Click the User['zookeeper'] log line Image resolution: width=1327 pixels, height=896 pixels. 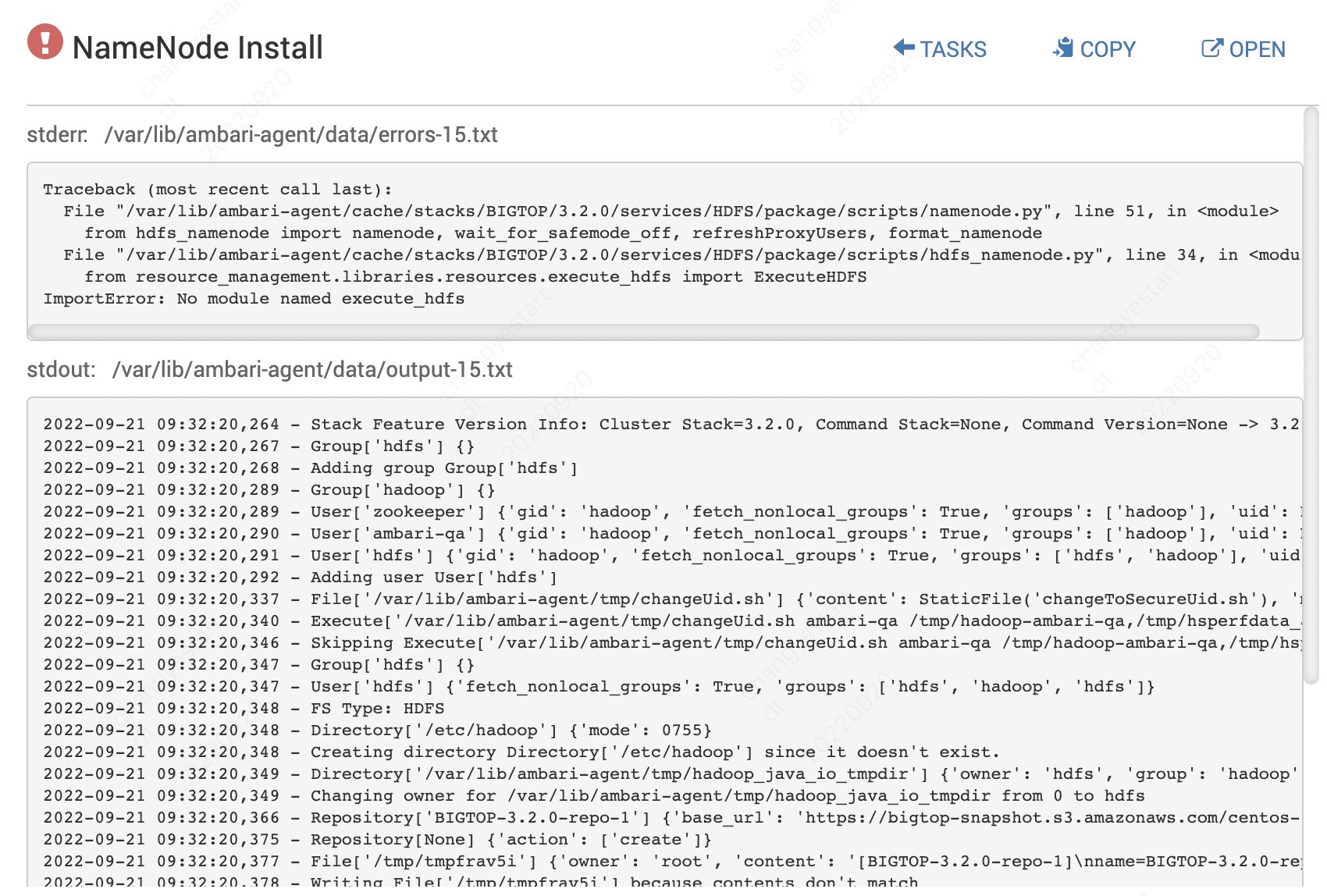point(671,512)
